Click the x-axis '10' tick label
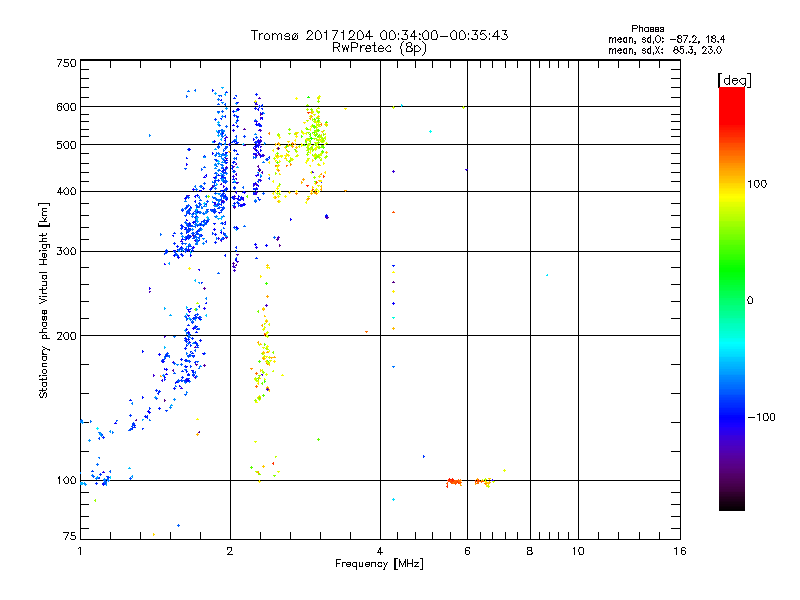The height and width of the screenshot is (600, 800). point(578,551)
